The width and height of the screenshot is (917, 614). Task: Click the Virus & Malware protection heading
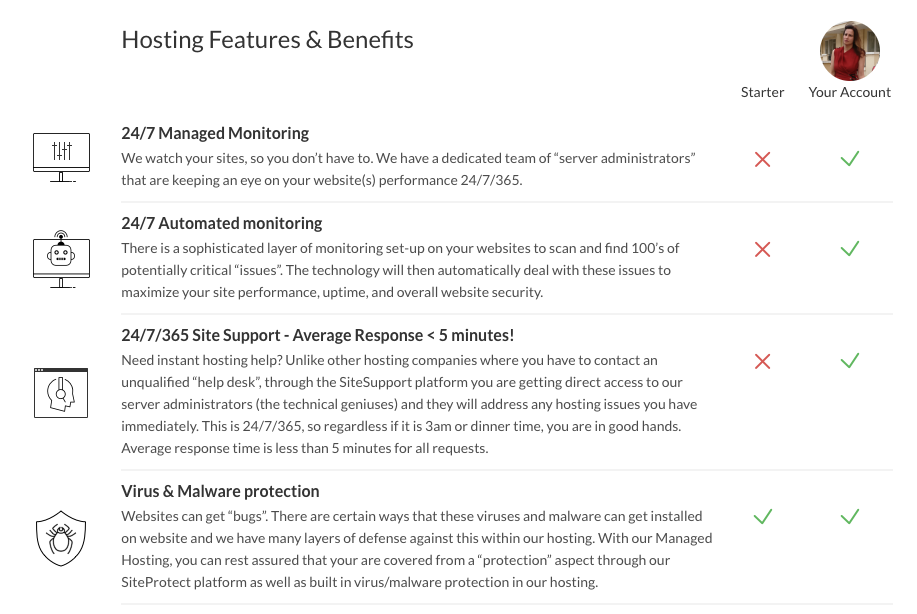220,491
